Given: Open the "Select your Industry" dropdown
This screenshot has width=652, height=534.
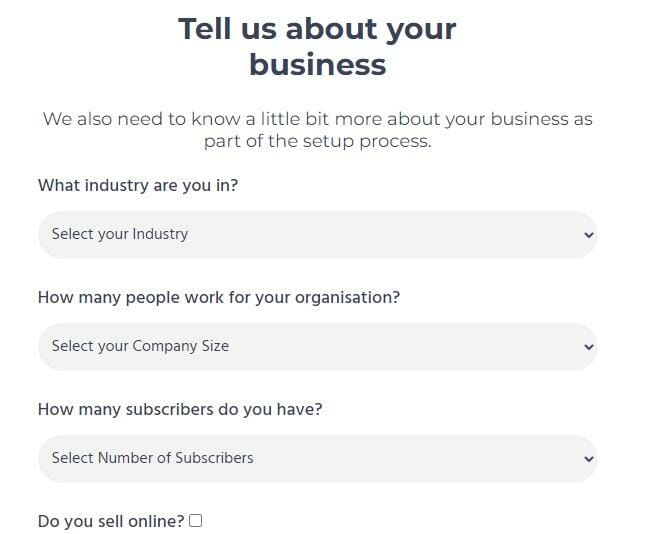Looking at the screenshot, I should coord(317,235).
